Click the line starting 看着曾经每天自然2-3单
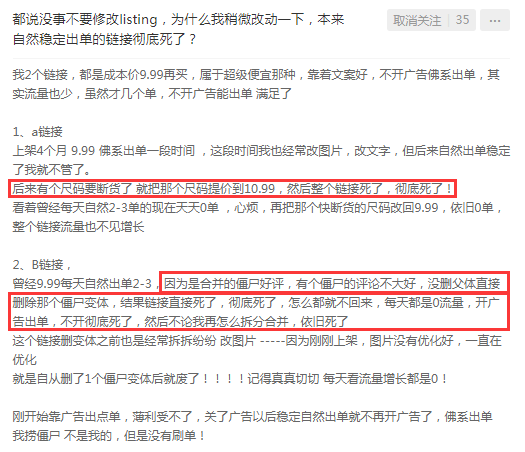The width and height of the screenshot is (525, 452). pyautogui.click(x=257, y=208)
